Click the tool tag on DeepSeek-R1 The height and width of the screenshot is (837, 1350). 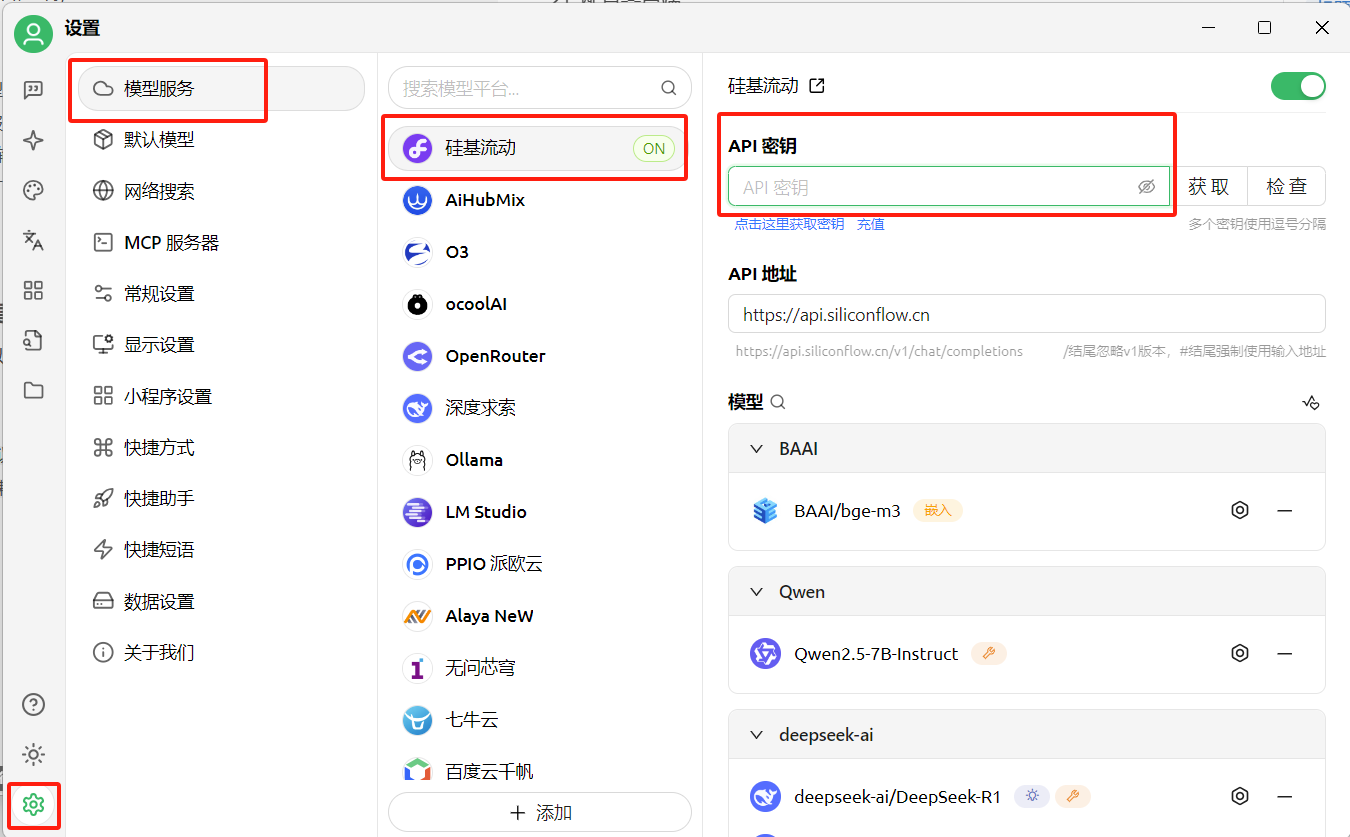pos(1073,796)
